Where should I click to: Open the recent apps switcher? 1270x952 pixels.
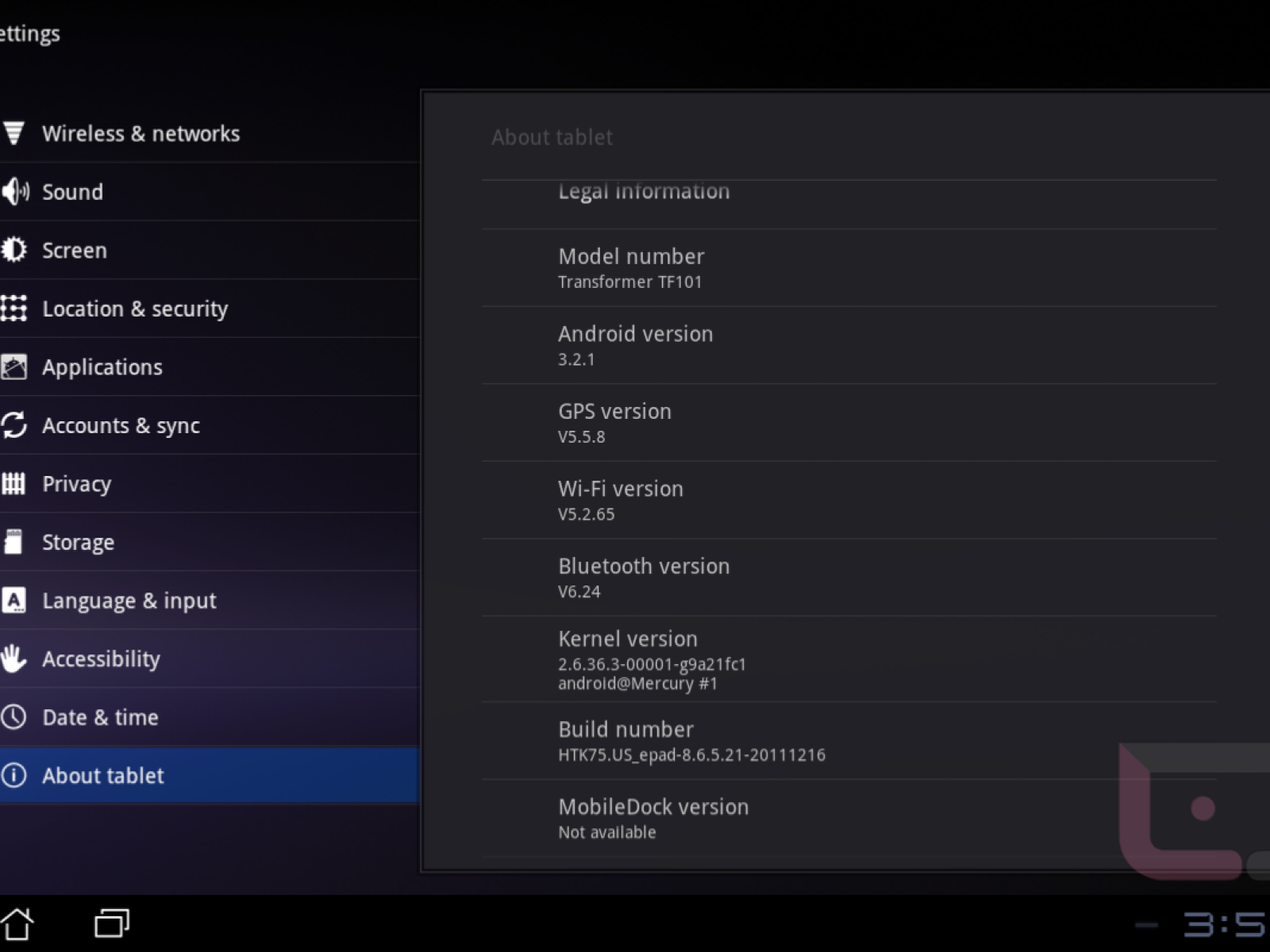tap(112, 923)
